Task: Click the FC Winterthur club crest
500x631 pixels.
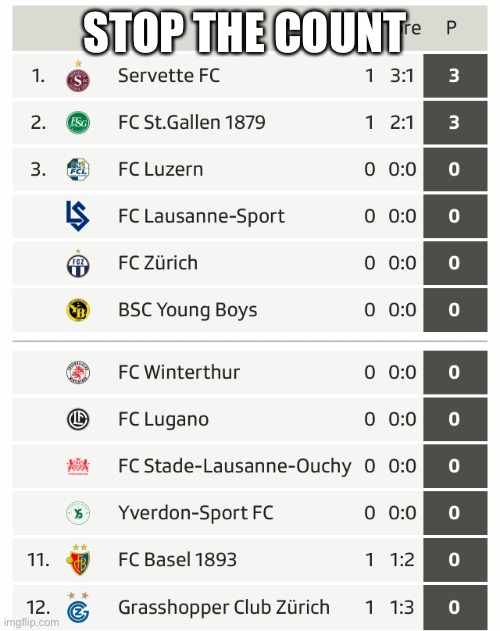Action: (78, 373)
